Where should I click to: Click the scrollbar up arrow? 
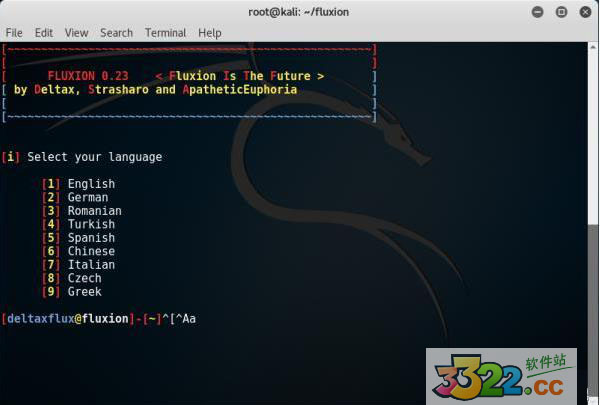pyautogui.click(x=593, y=47)
